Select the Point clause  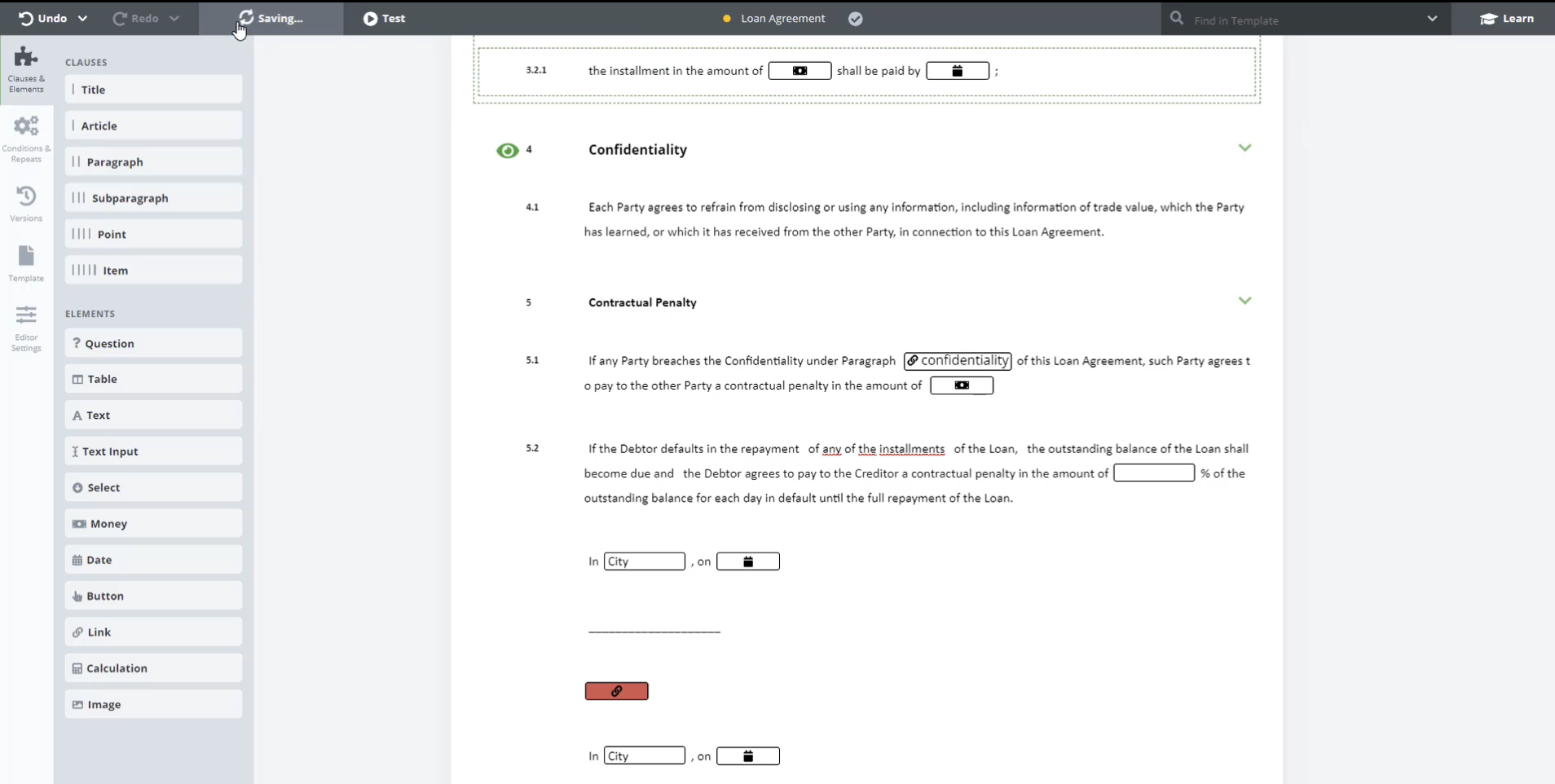coord(153,234)
